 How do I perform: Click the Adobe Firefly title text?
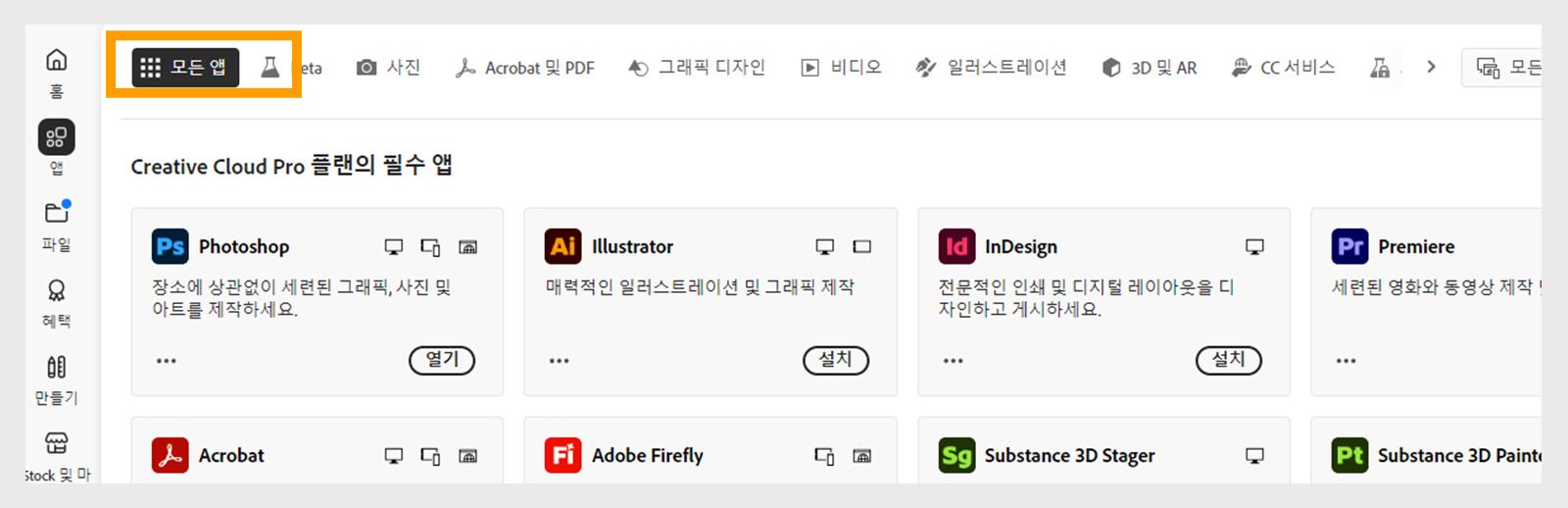[x=648, y=456]
